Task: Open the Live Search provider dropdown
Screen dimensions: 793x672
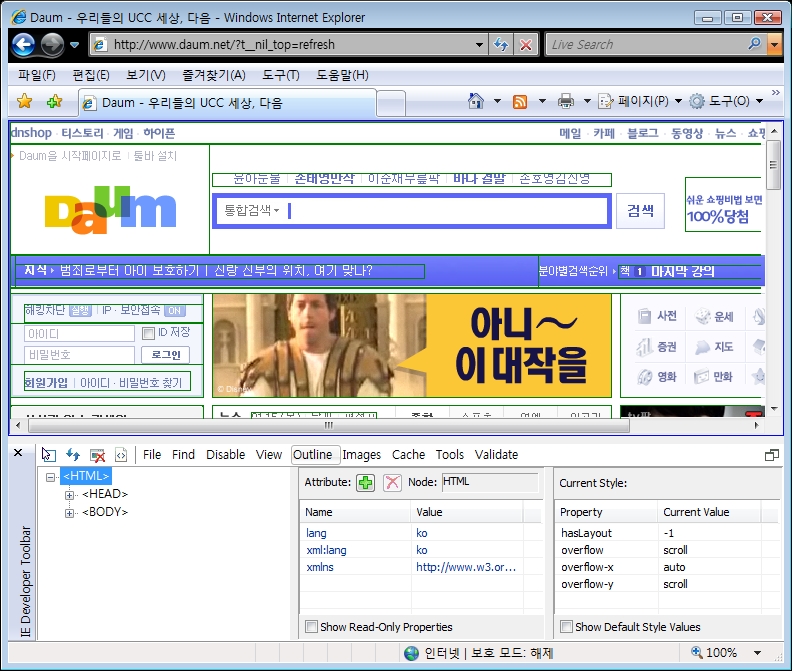Action: (774, 44)
